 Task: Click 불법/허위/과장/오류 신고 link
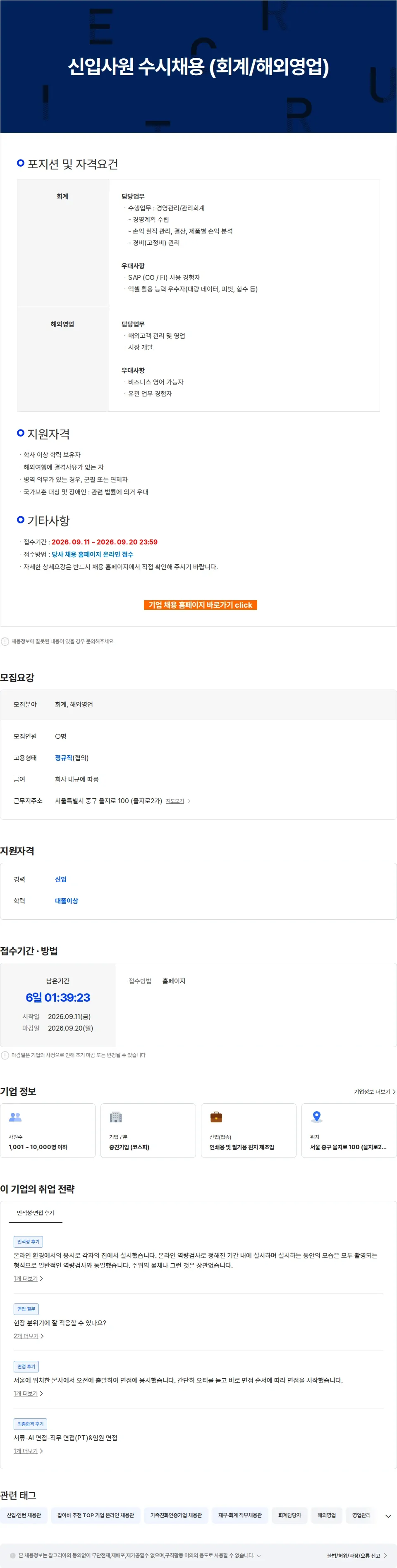pyautogui.click(x=353, y=1555)
